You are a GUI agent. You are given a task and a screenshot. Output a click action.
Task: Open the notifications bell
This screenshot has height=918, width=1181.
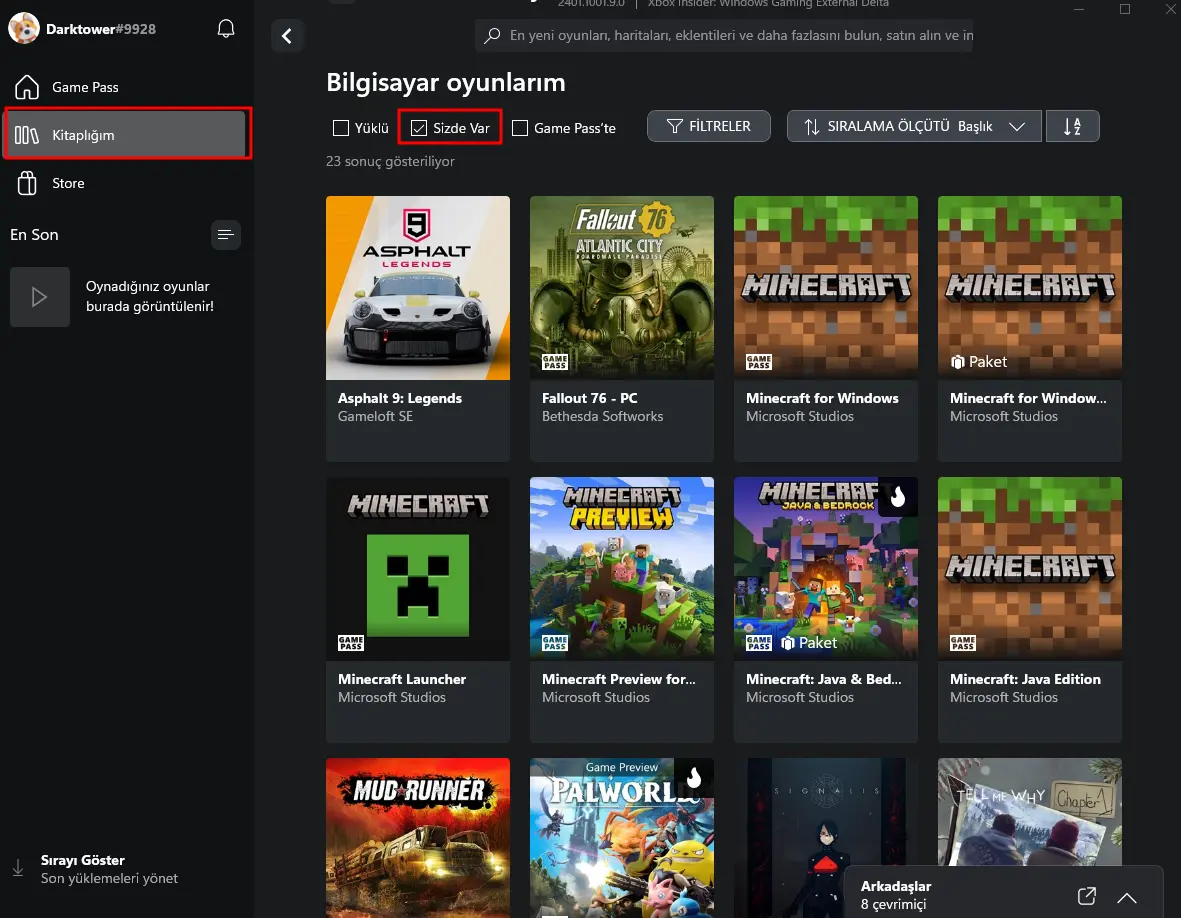(x=226, y=29)
